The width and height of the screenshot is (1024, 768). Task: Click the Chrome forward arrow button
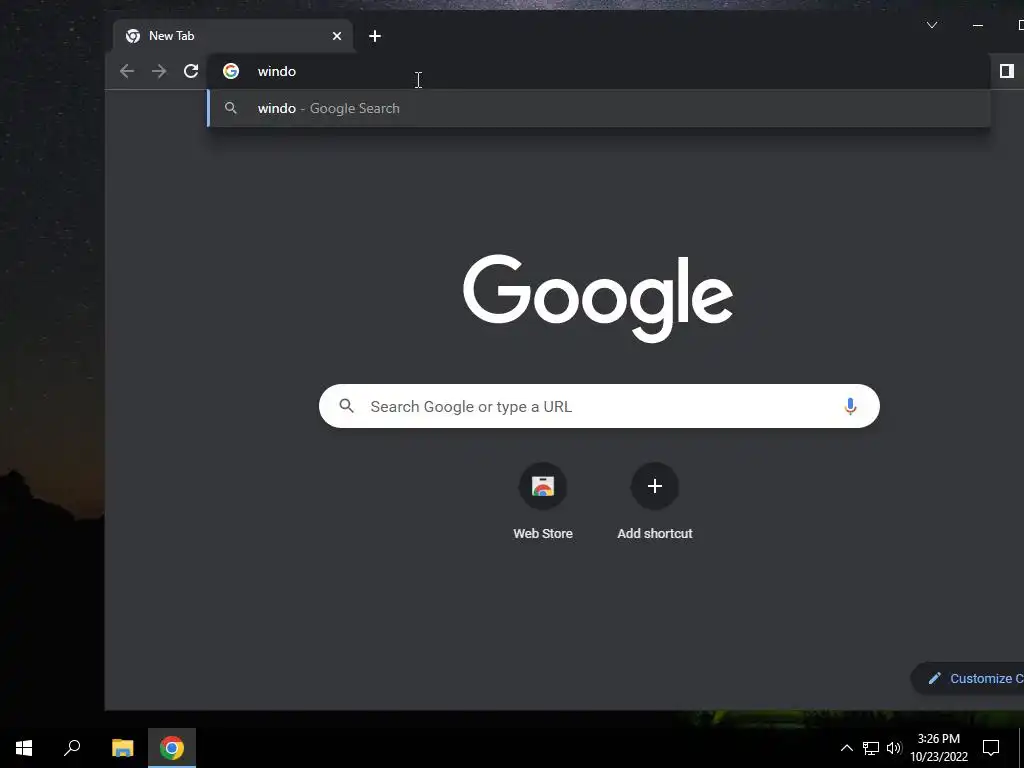tap(159, 71)
